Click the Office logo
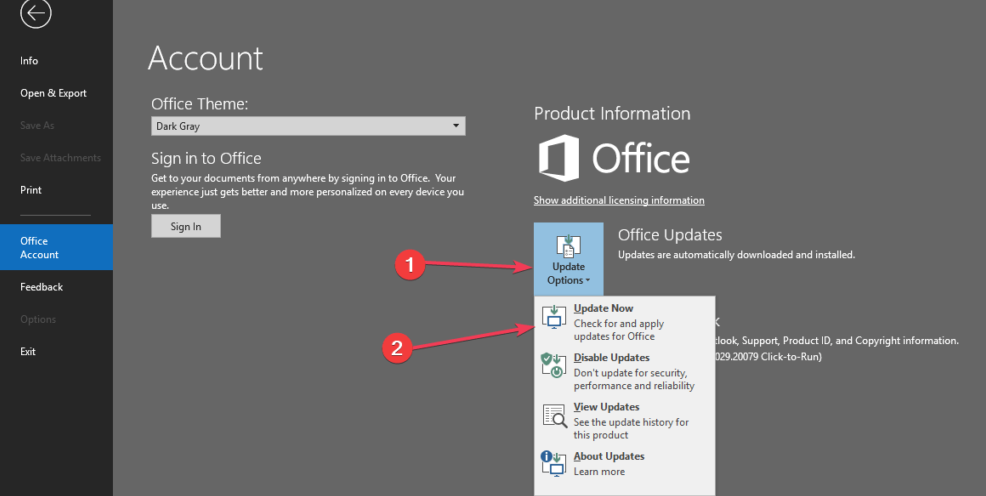 point(614,158)
